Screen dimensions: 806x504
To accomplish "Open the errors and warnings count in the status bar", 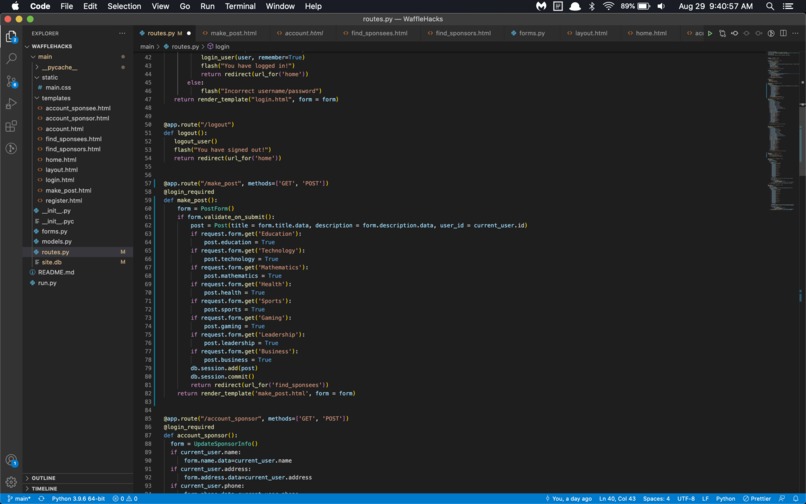I will click(x=125, y=499).
